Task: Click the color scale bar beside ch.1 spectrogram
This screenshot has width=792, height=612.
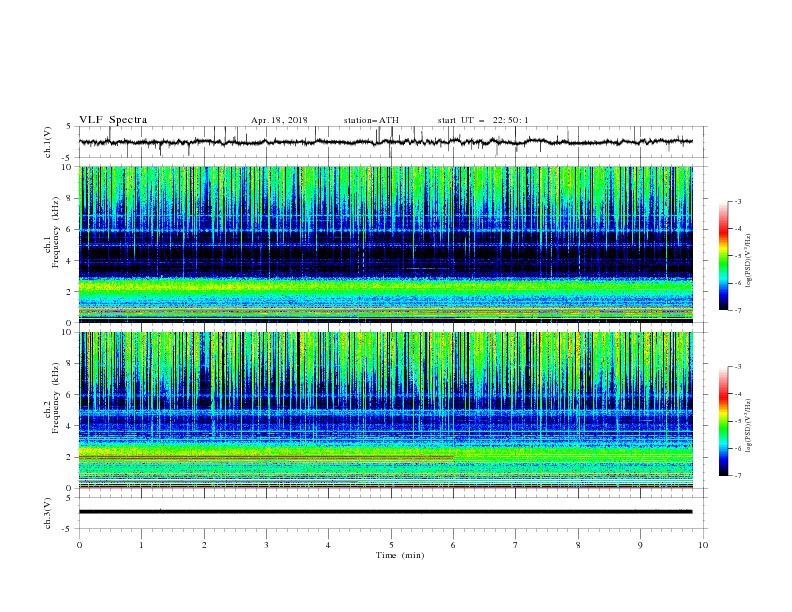Action: (724, 256)
